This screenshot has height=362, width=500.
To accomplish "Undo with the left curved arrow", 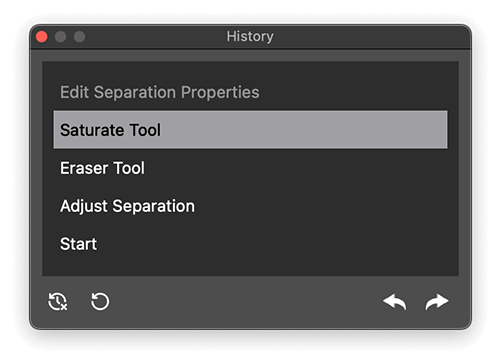I will pos(395,302).
